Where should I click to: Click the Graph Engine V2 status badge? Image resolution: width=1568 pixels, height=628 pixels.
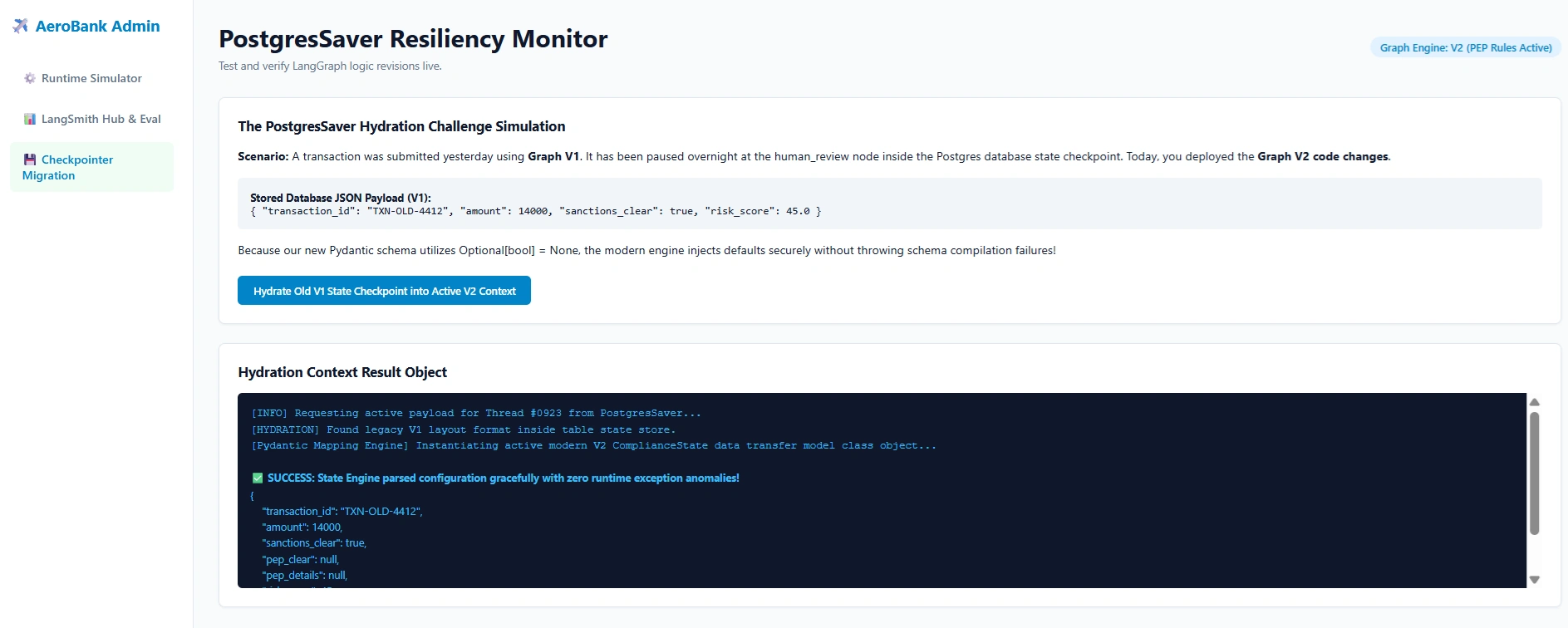[x=1466, y=47]
